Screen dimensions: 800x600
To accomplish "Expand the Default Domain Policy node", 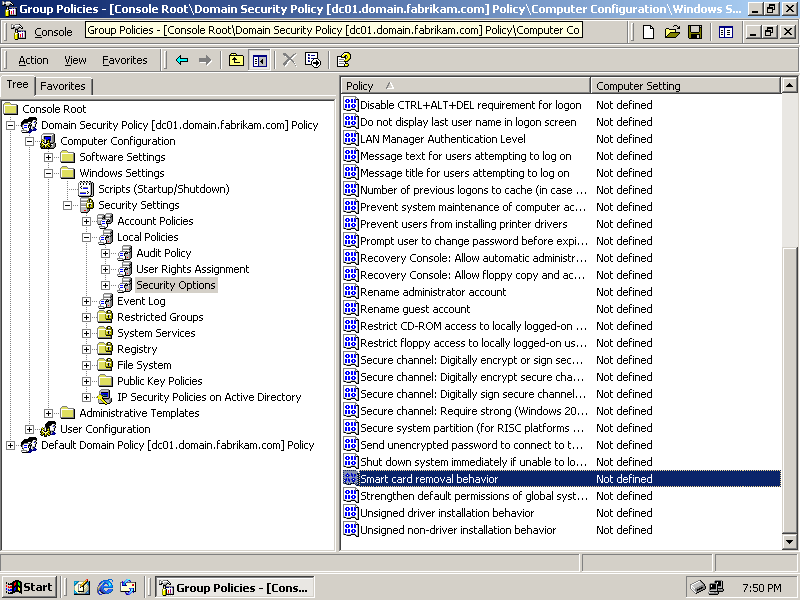I will coord(11,445).
